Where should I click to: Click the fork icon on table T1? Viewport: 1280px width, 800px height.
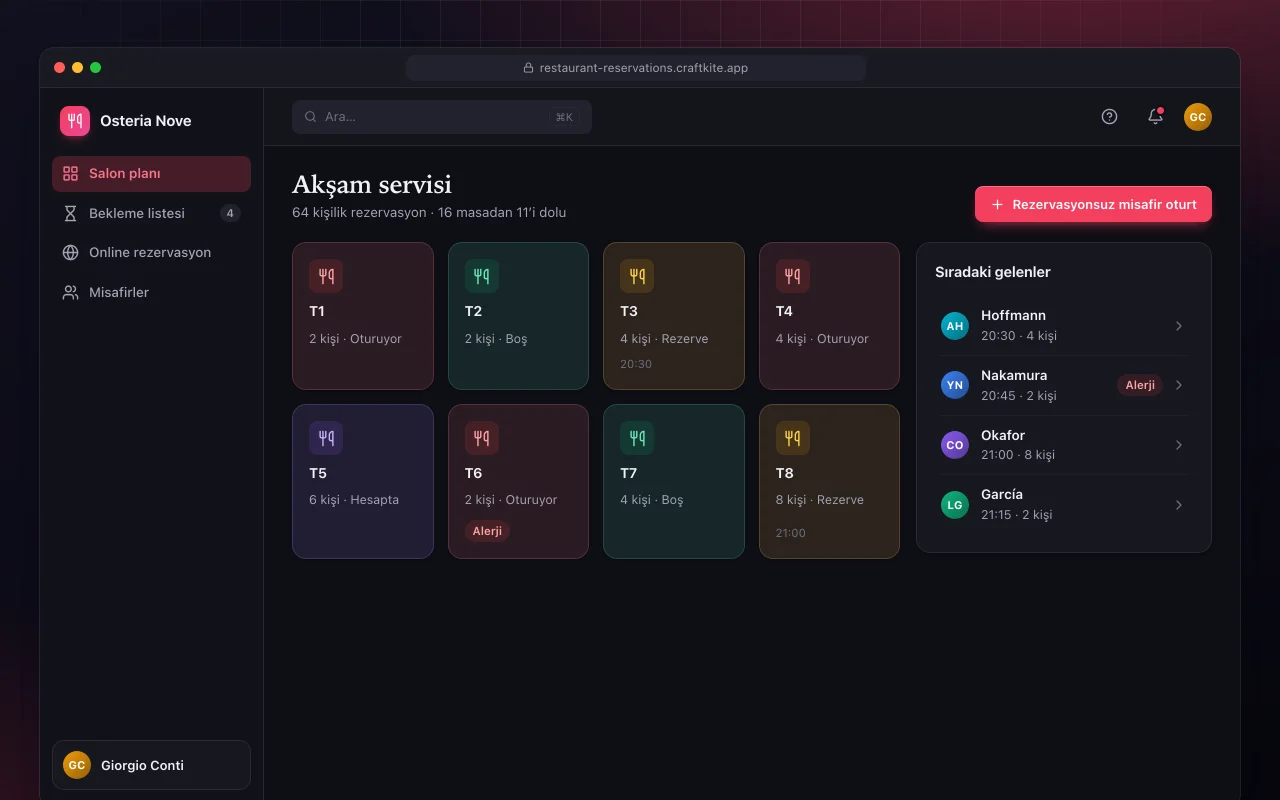point(326,276)
